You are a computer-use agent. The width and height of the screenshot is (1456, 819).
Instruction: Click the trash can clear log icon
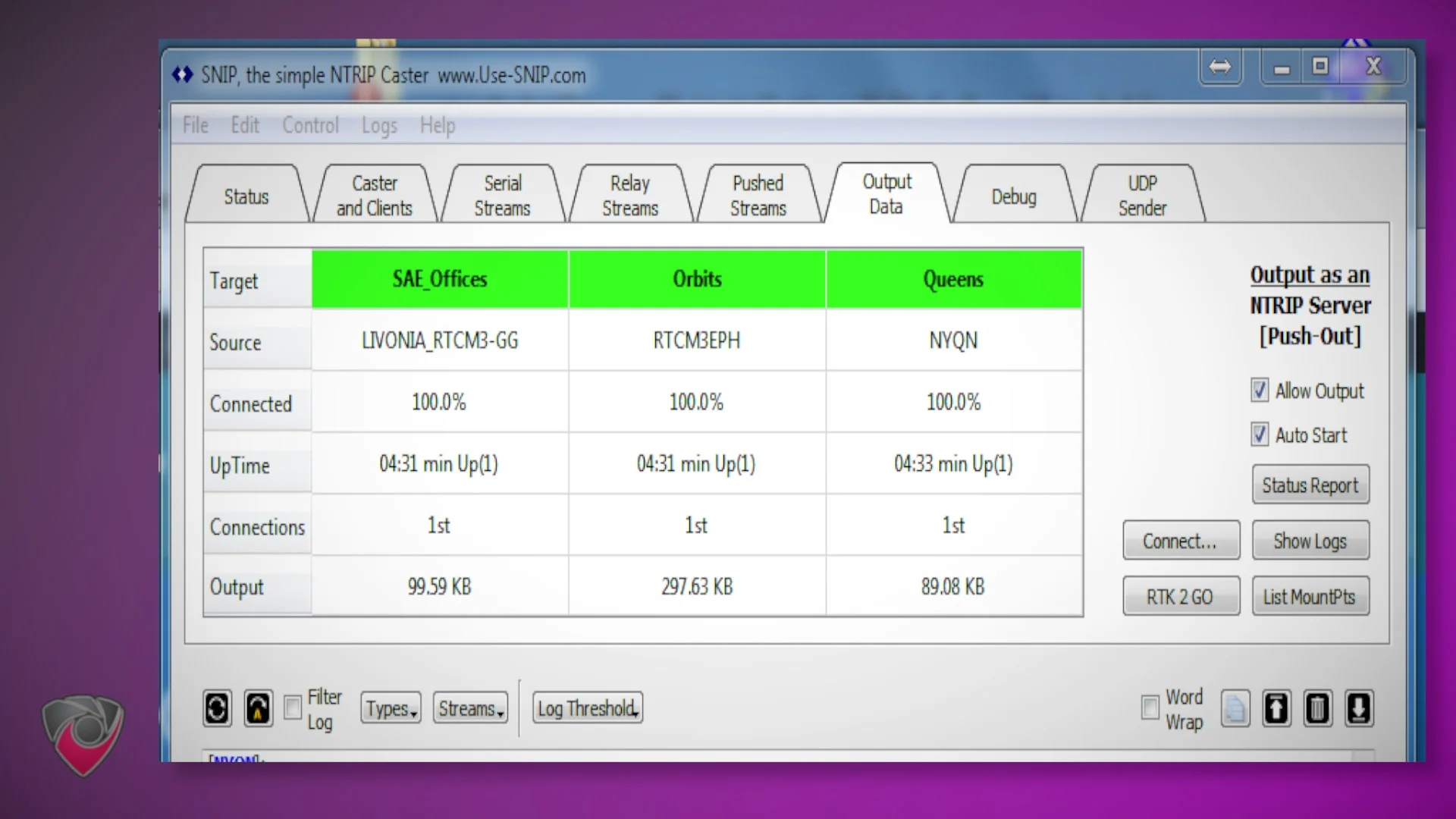point(1317,709)
